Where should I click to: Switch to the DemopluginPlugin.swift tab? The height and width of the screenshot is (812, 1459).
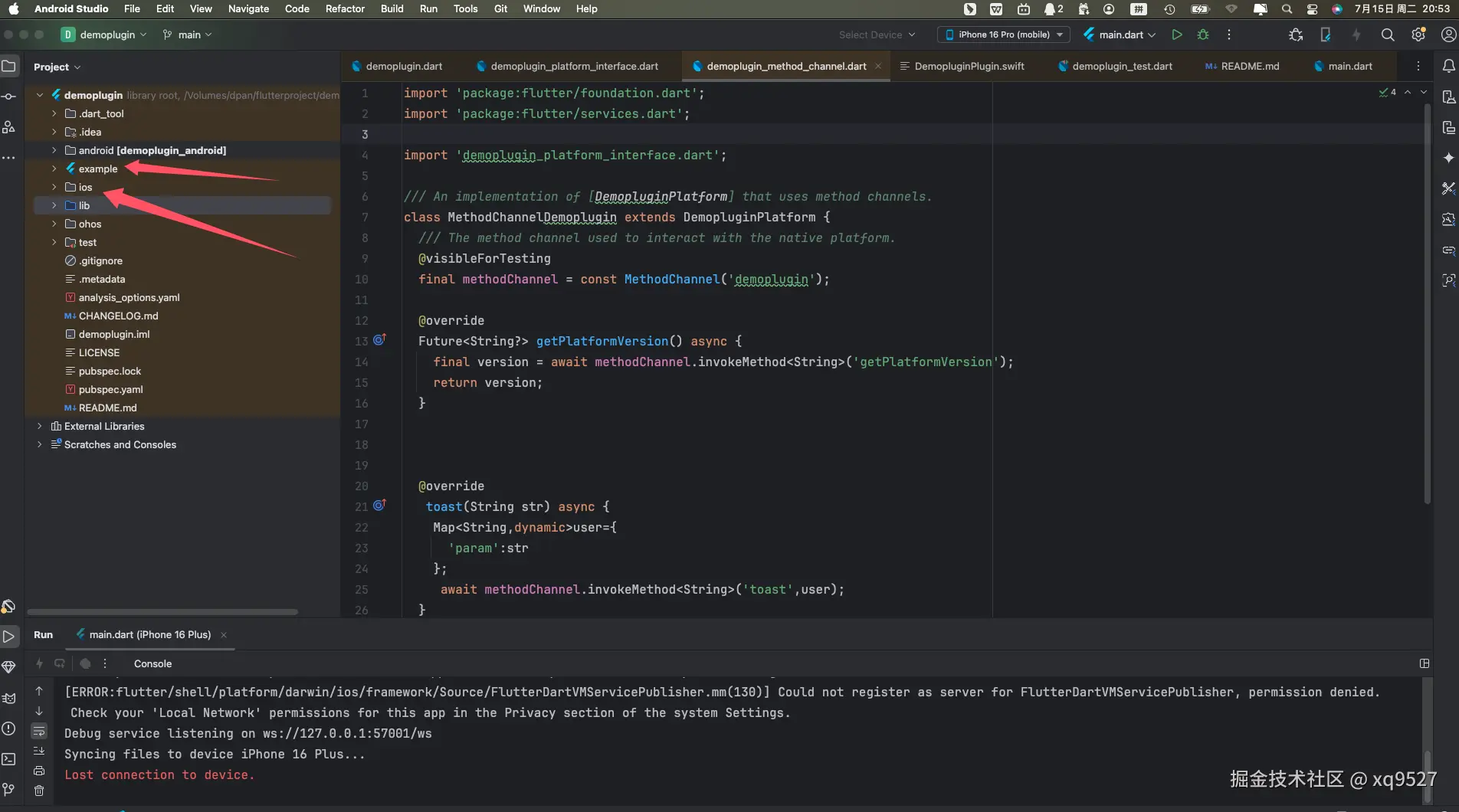click(969, 67)
